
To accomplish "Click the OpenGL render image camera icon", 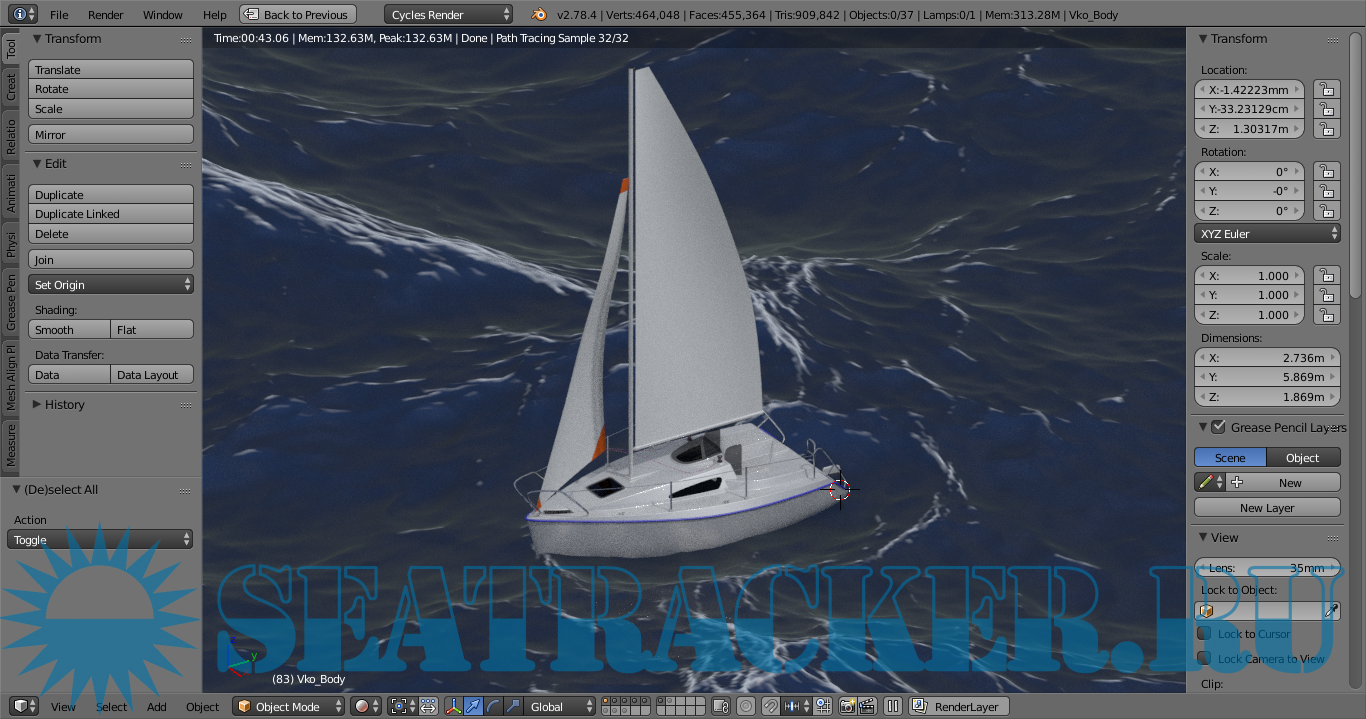I will pyautogui.click(x=847, y=707).
